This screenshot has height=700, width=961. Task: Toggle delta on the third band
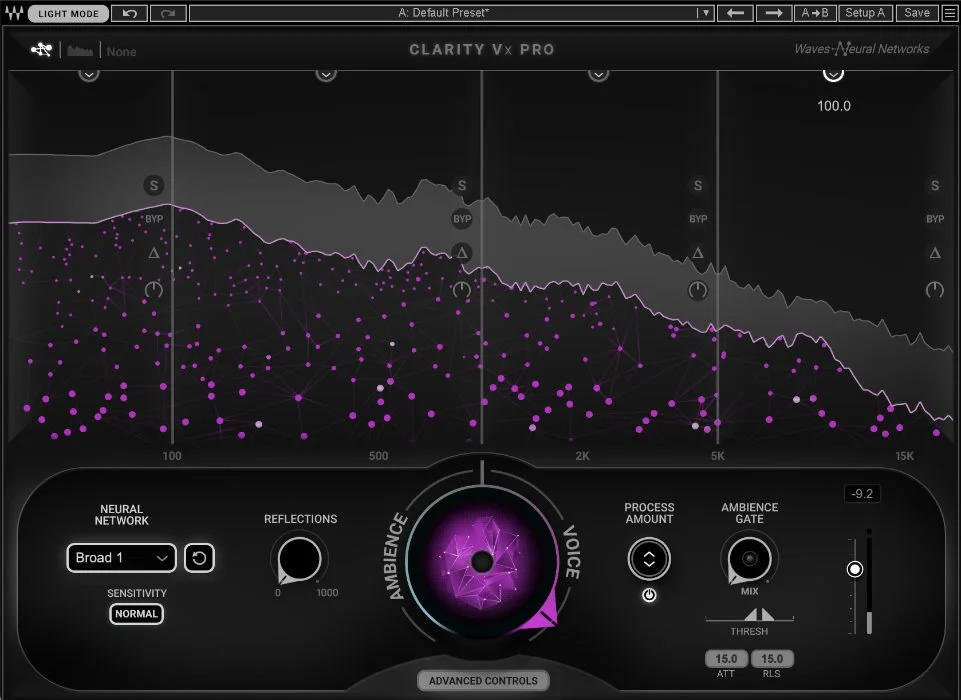click(x=697, y=253)
